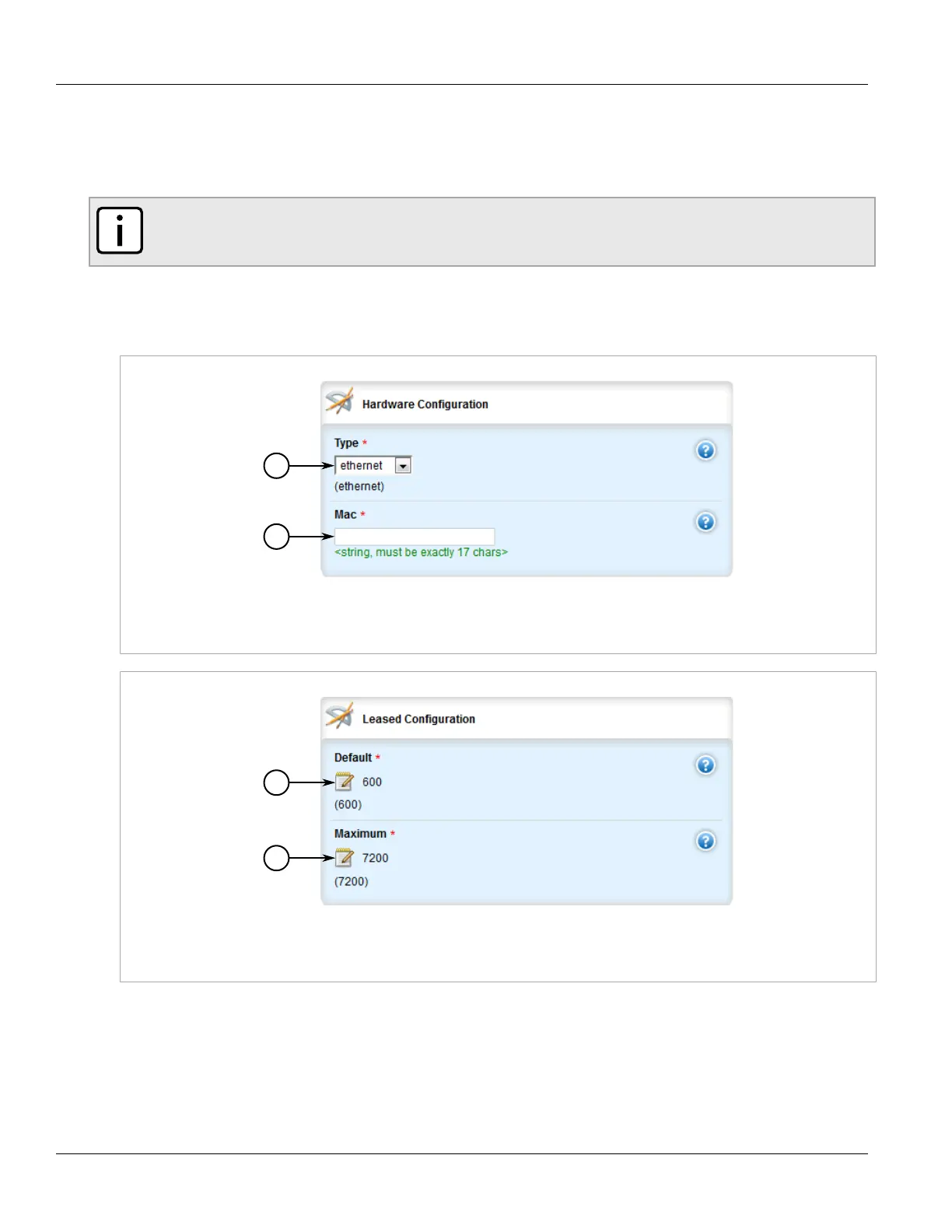Screen dimensions: 952x1232
Task: Show help for the Maximum lease setting
Action: click(705, 841)
